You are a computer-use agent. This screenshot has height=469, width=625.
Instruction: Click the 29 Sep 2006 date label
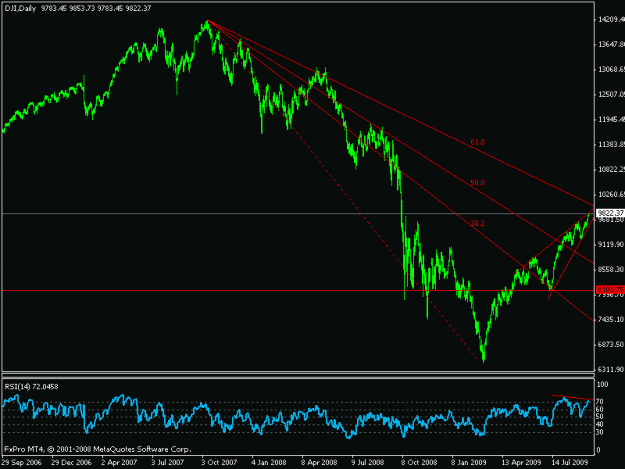[x=22, y=463]
